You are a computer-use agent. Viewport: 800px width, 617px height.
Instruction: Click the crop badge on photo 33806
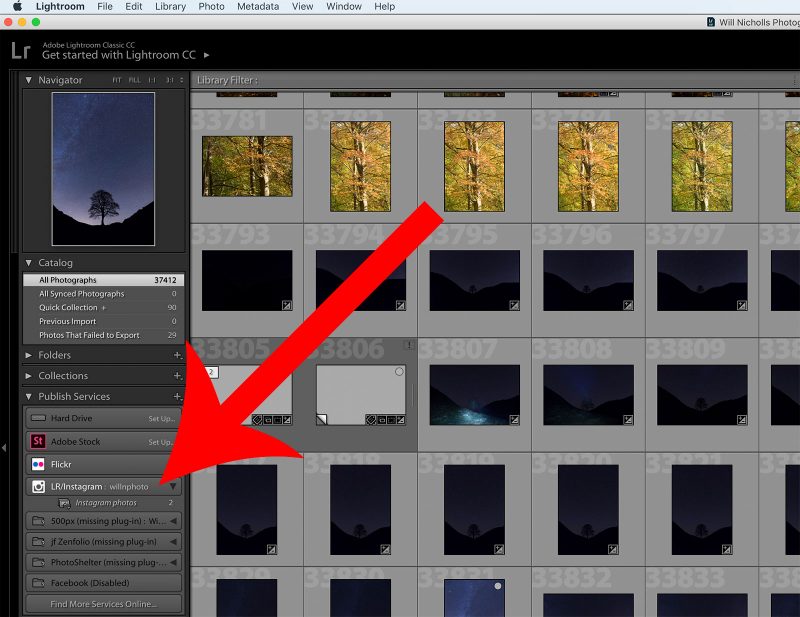(391, 419)
